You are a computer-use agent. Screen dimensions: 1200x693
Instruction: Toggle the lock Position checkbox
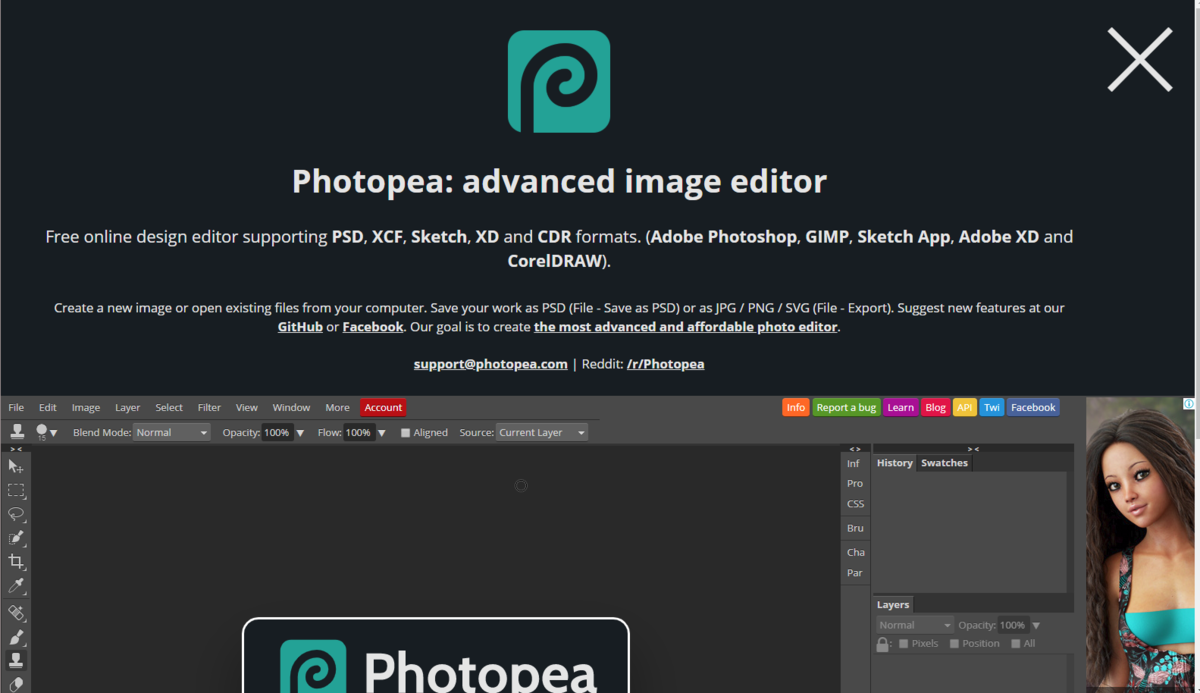click(x=954, y=644)
